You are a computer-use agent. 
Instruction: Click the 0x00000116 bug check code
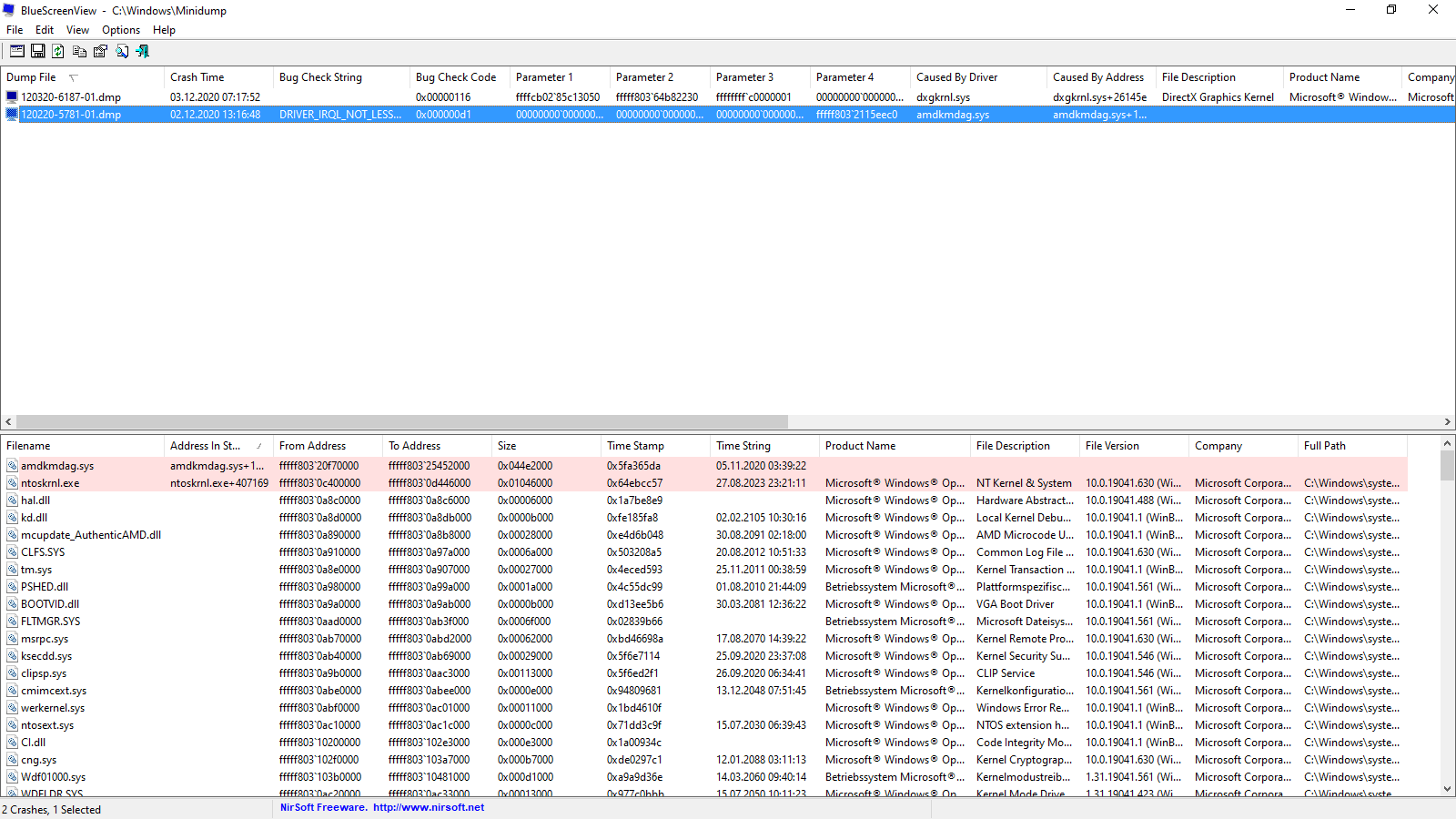click(x=443, y=97)
